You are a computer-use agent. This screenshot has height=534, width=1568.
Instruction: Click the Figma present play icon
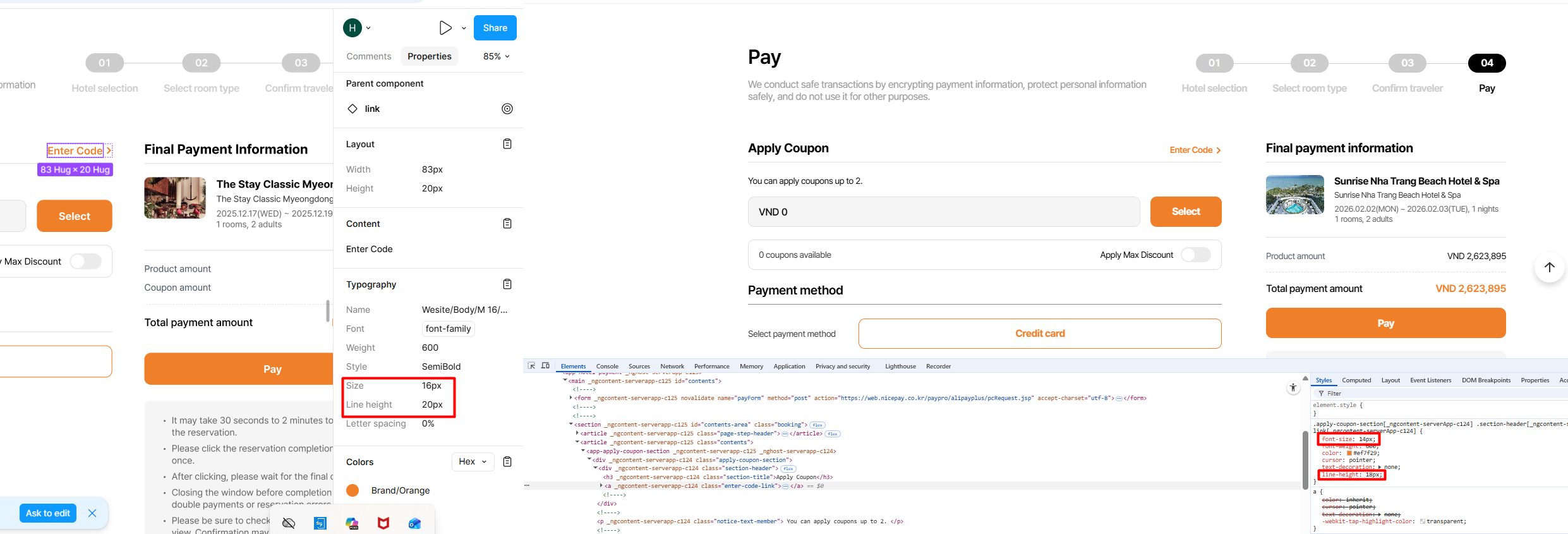pyautogui.click(x=445, y=28)
